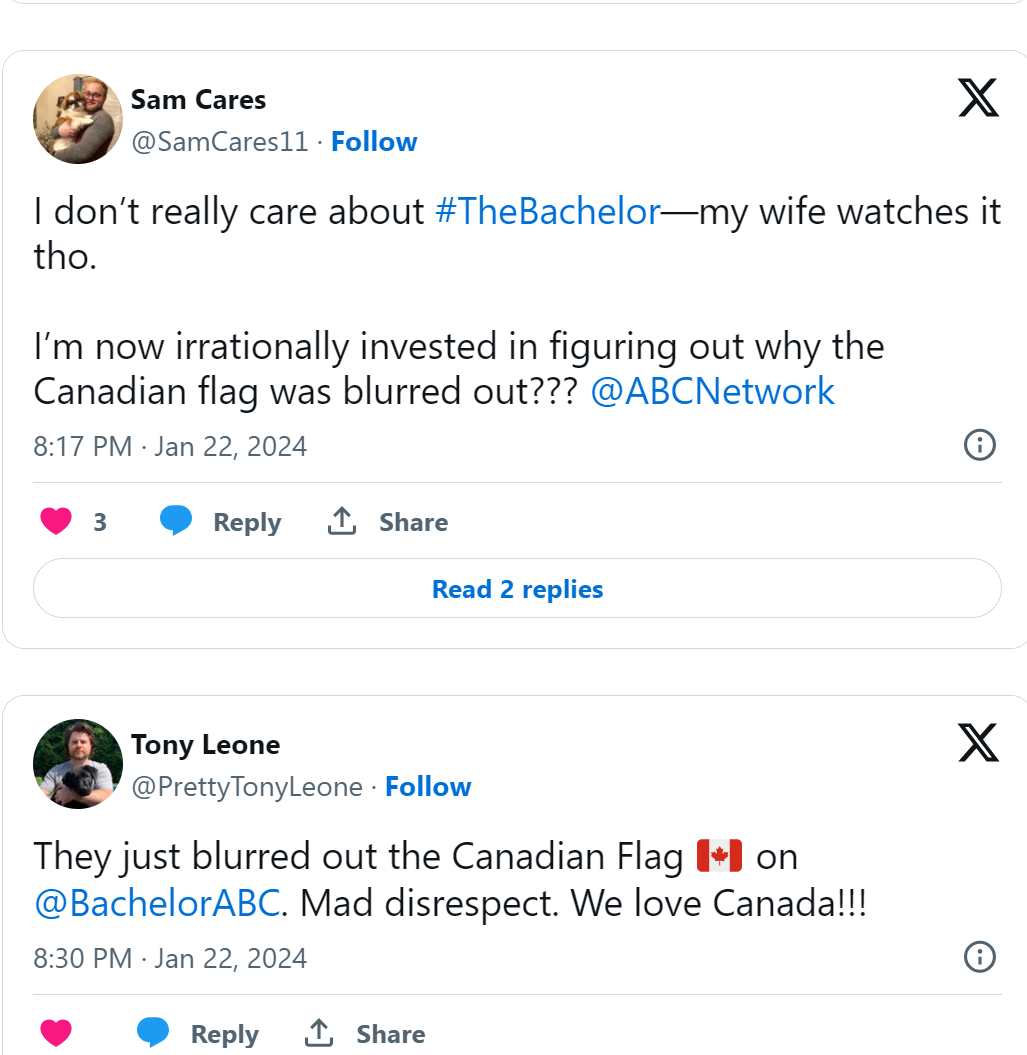The width and height of the screenshot is (1027, 1055).
Task: Click the X logo on Sam Cares tweet
Action: click(x=978, y=98)
